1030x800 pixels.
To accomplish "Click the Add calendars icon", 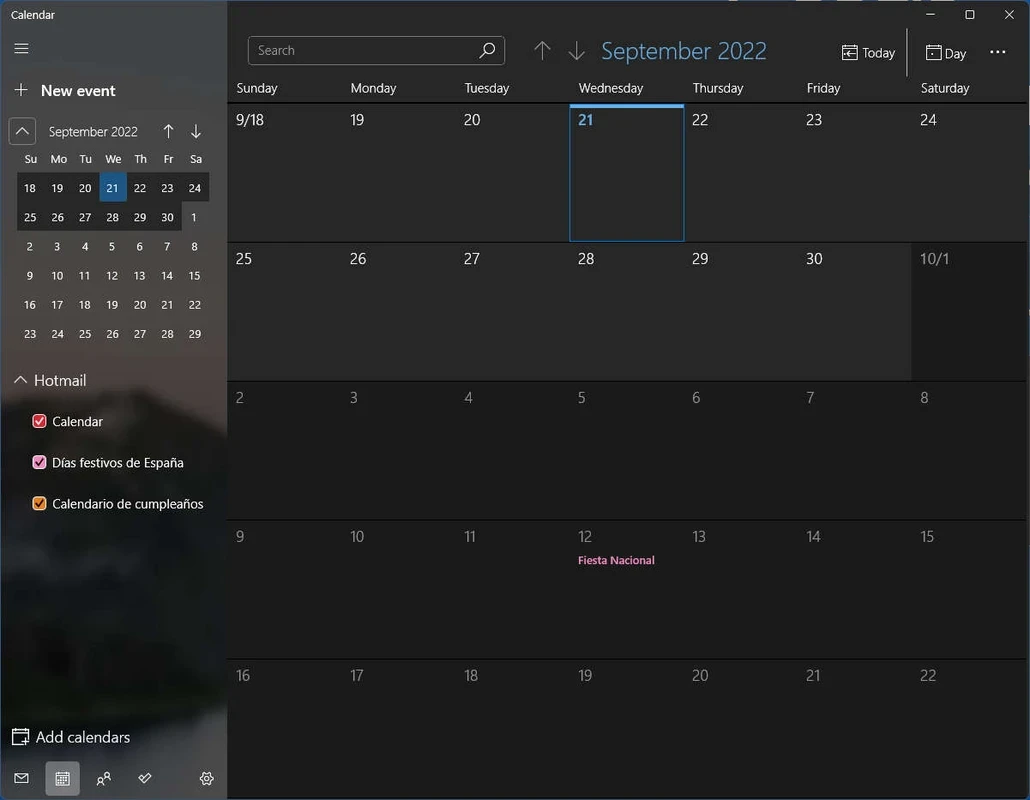I will click(x=20, y=737).
